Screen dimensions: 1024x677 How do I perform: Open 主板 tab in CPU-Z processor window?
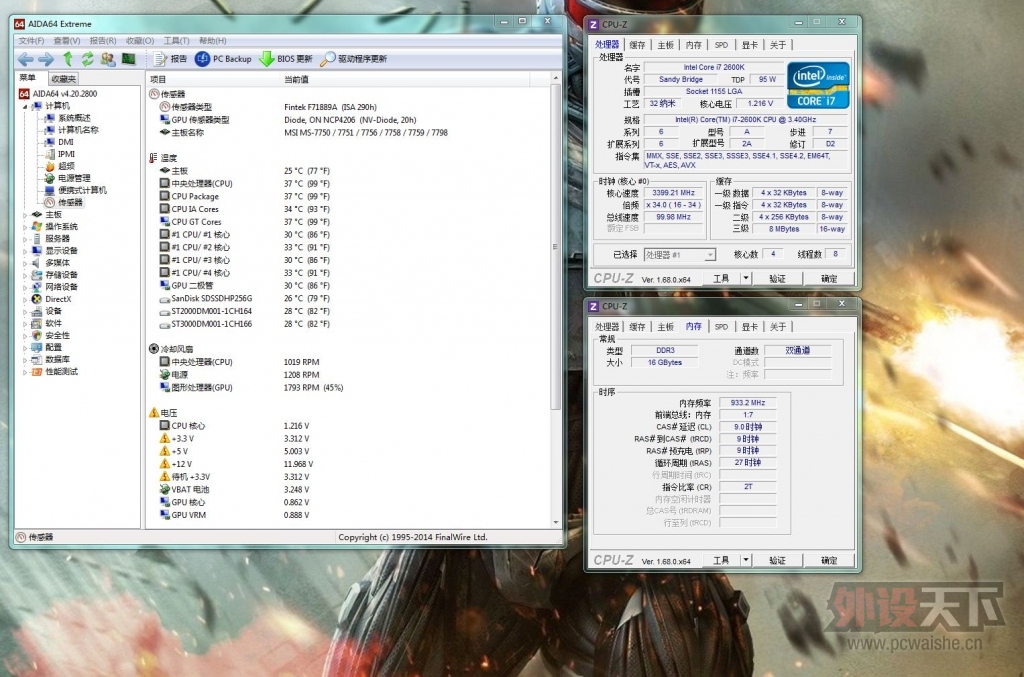tap(665, 44)
